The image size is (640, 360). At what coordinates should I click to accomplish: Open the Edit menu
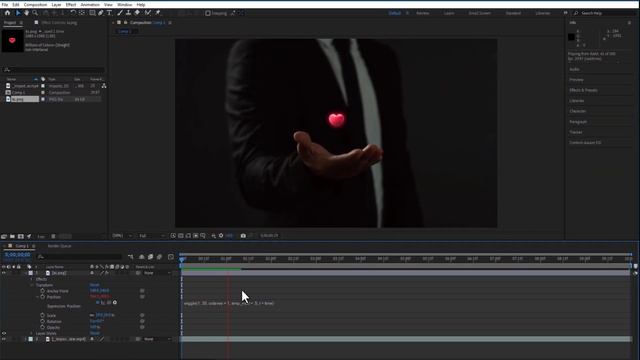16,4
